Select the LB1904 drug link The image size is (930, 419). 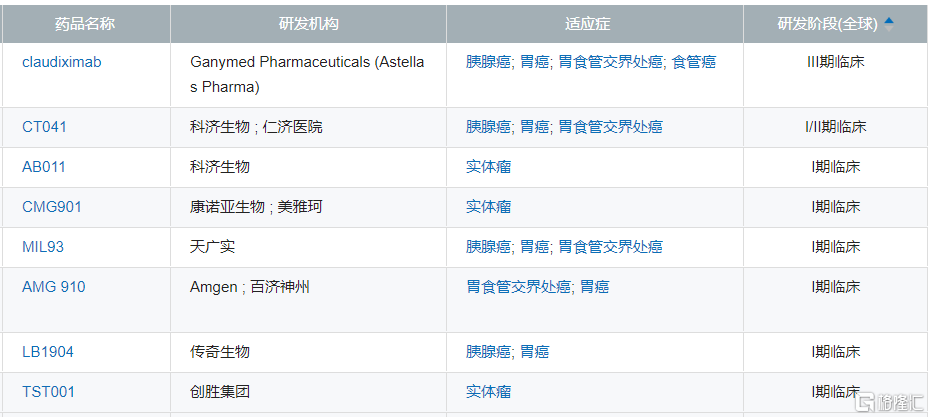point(48,352)
